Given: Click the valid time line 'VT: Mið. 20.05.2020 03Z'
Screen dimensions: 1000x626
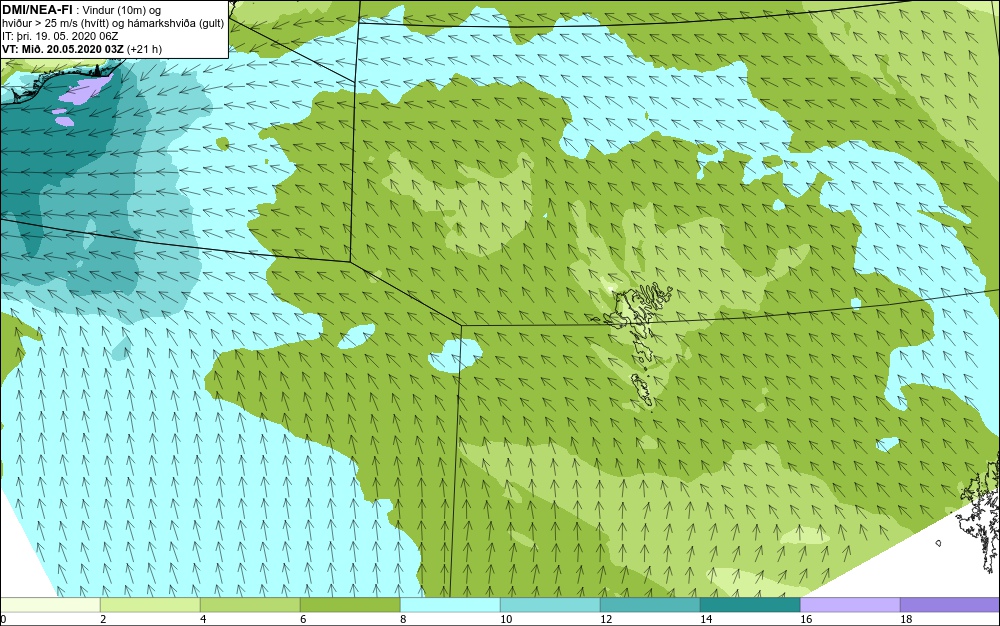Looking at the screenshot, I should pos(63,49).
